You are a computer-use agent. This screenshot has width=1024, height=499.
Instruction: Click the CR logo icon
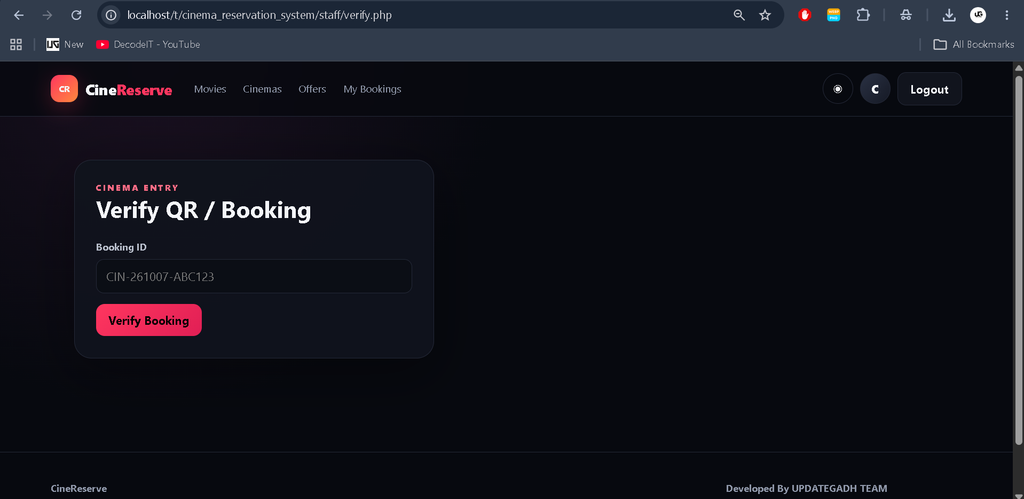[x=64, y=89]
